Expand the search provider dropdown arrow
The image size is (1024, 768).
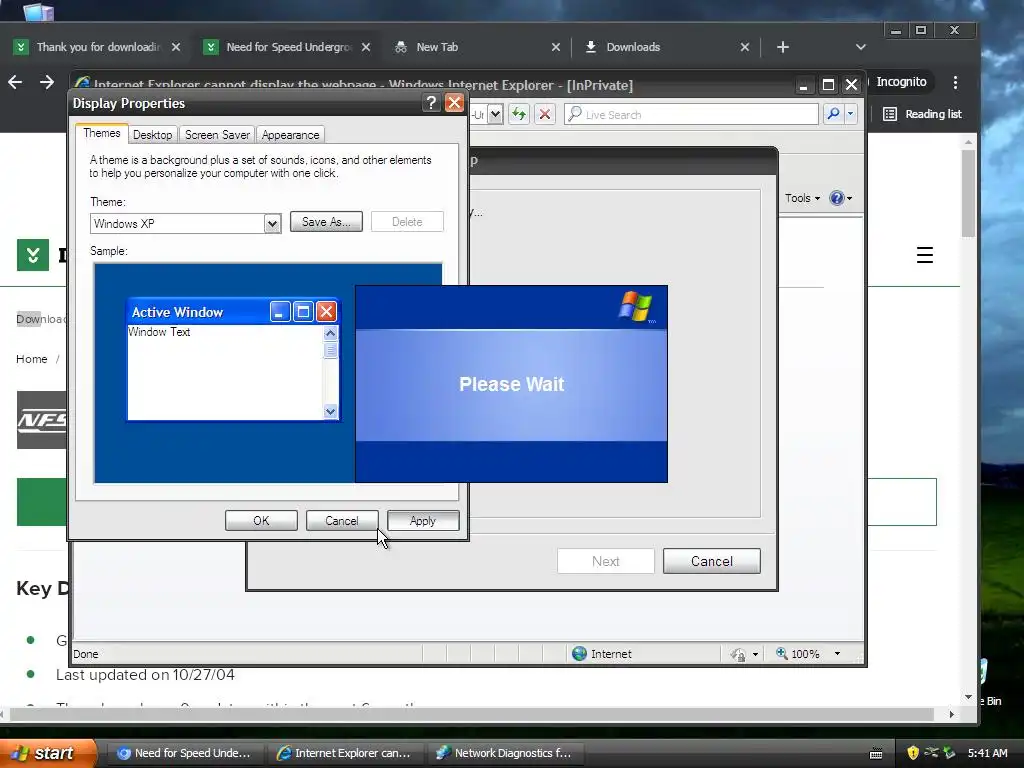pos(850,114)
